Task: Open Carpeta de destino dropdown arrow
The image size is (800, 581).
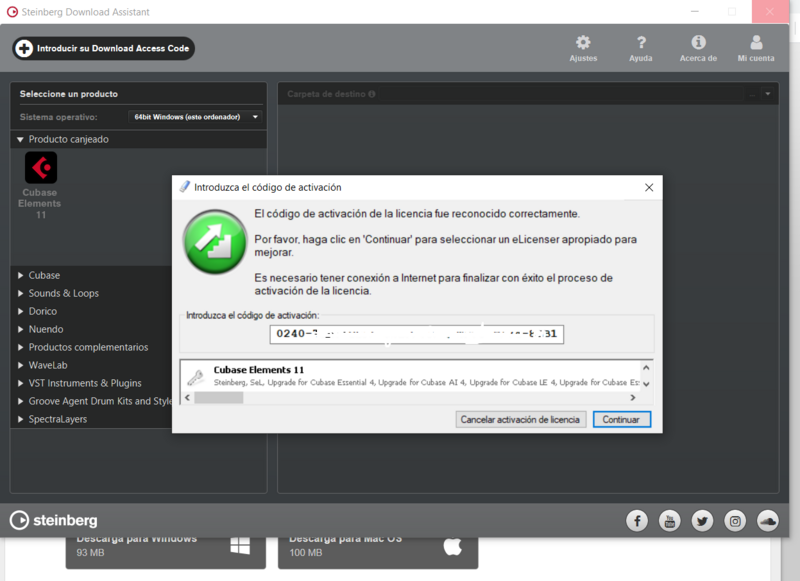Action: pyautogui.click(x=768, y=94)
